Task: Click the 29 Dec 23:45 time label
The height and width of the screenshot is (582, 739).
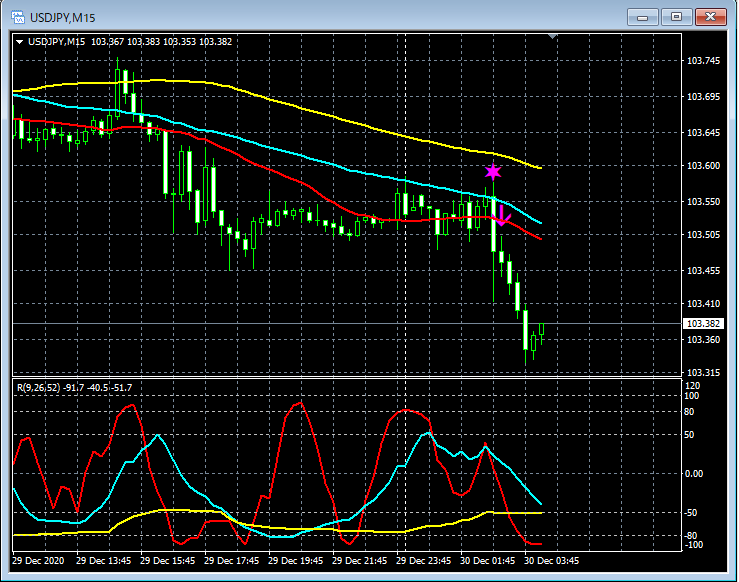Action: pos(424,561)
